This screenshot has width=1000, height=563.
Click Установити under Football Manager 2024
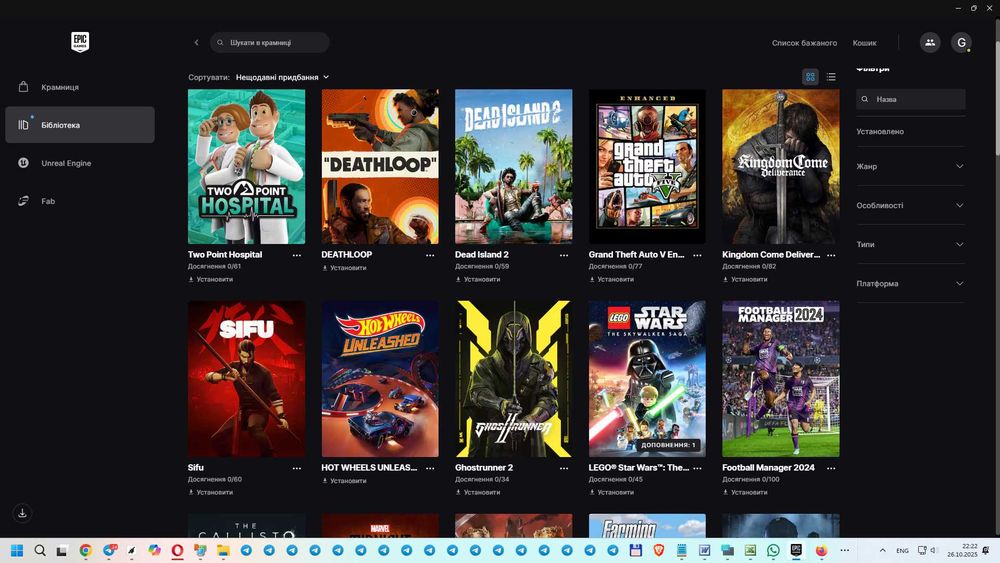point(745,492)
